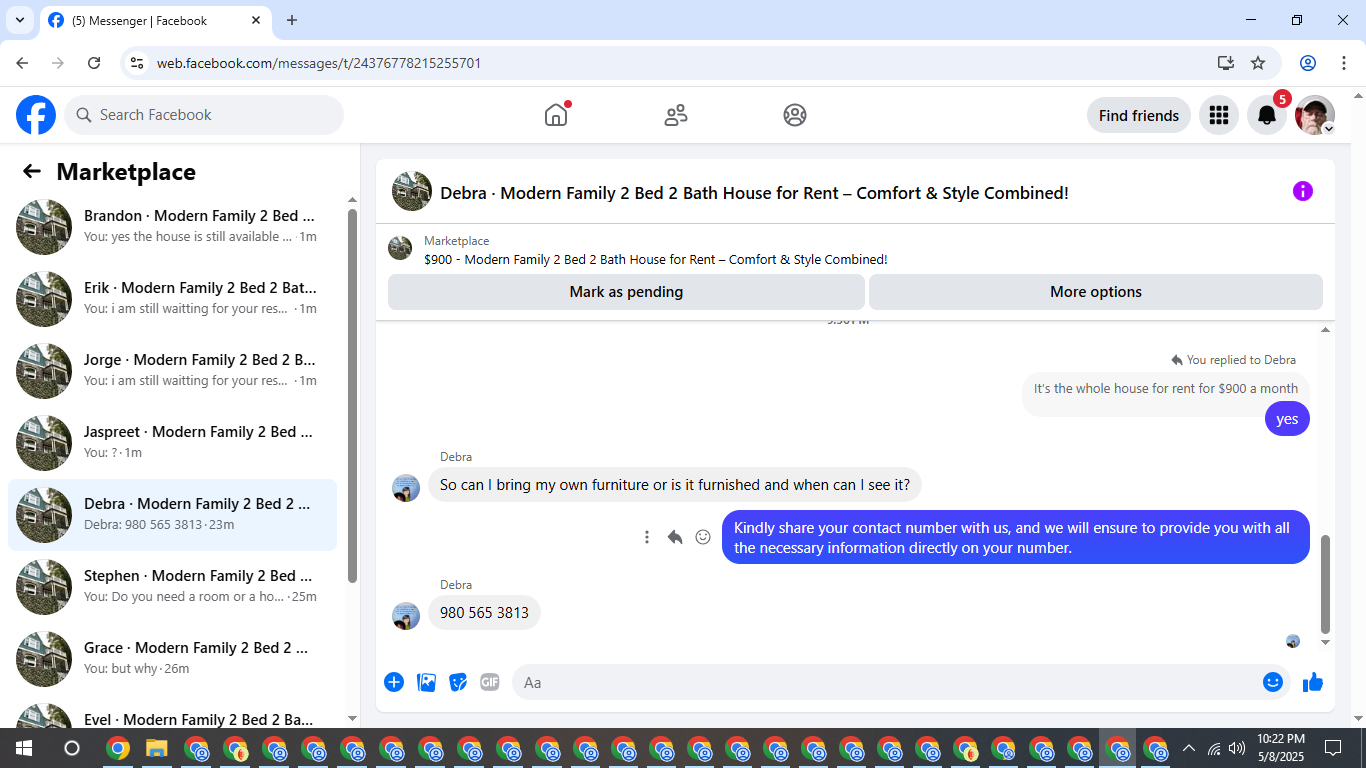Click the 'yes' message bubble
Image resolution: width=1366 pixels, height=768 pixels.
[x=1287, y=419]
